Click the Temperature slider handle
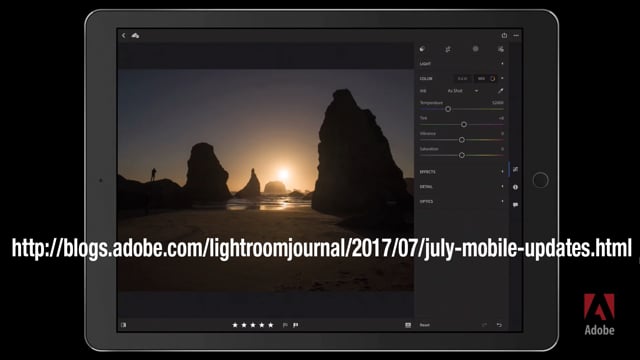This screenshot has height=360, width=640. [448, 109]
